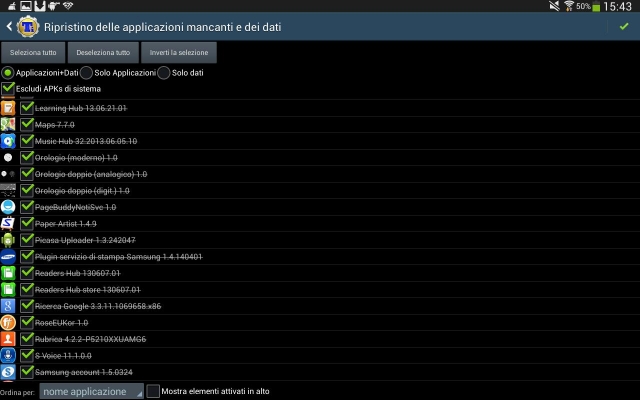This screenshot has width=640, height=400.
Task: Tap the Paper Artist app icon
Action: [x=8, y=223]
